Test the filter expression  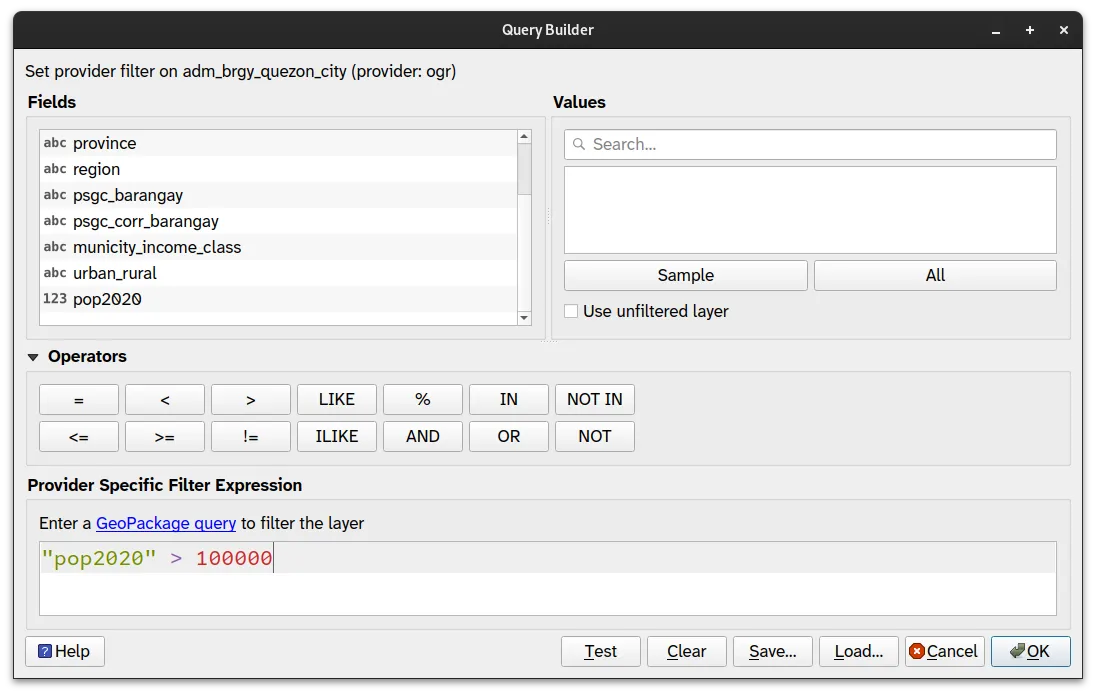600,651
